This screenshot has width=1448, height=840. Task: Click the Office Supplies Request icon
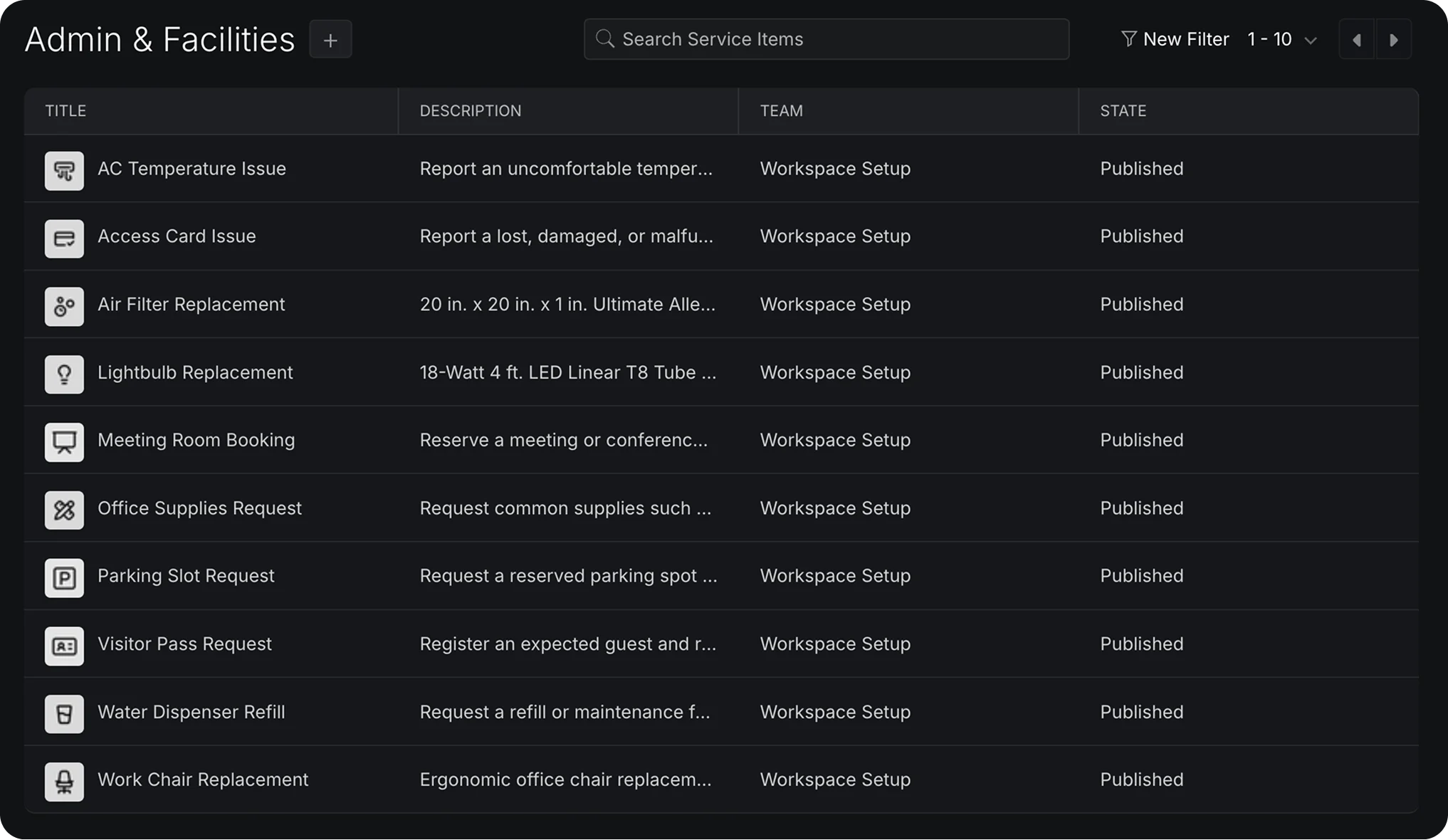(64, 510)
